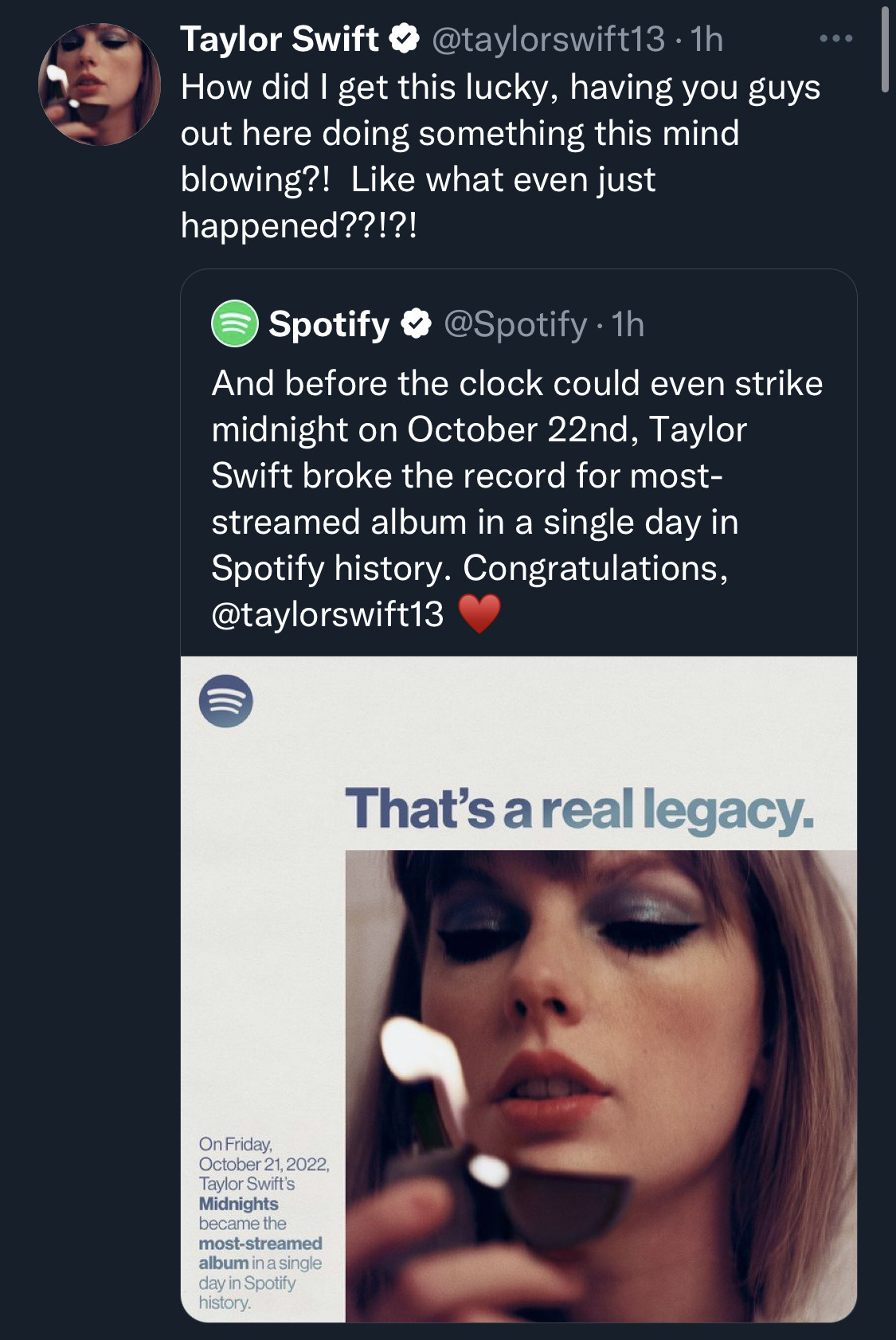Click the "How did I get this lucky" tweet text
This screenshot has width=896, height=1340.
click(x=499, y=156)
